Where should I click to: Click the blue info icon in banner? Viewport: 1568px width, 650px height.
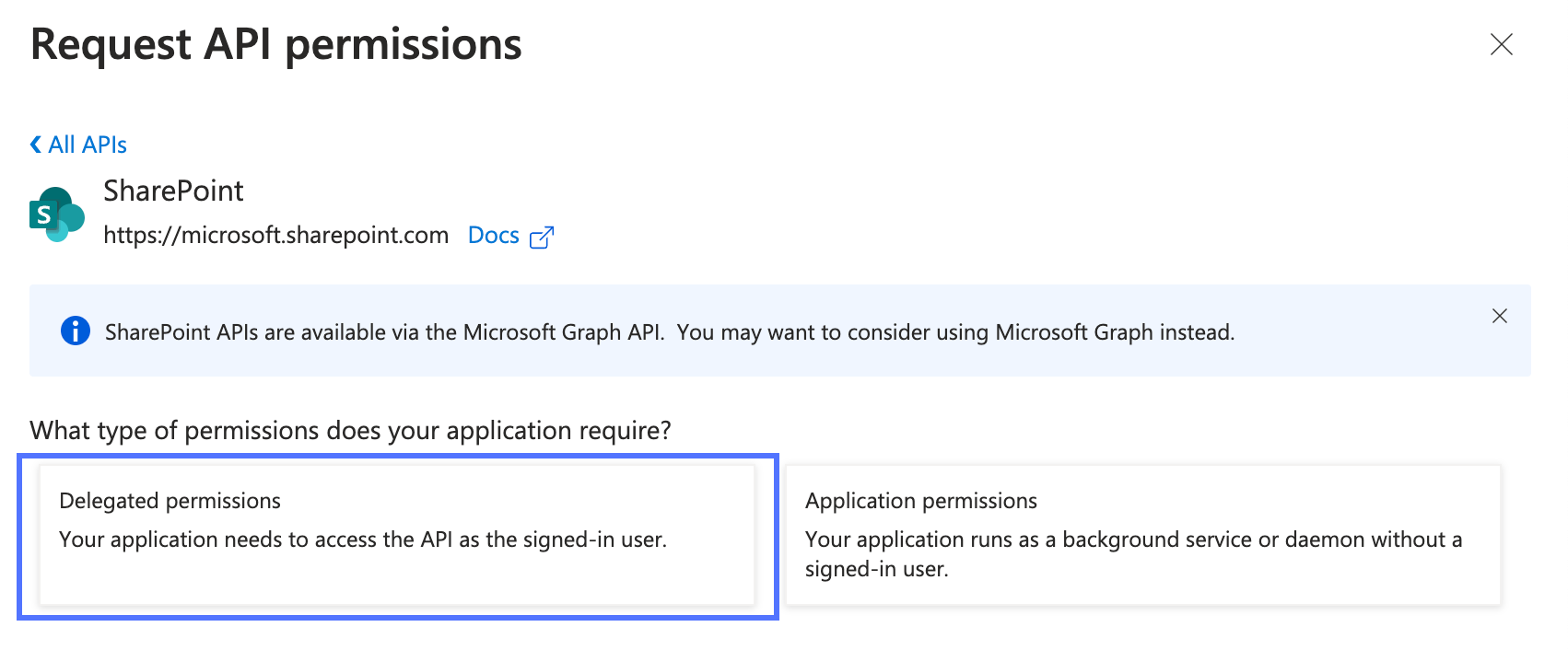click(76, 331)
